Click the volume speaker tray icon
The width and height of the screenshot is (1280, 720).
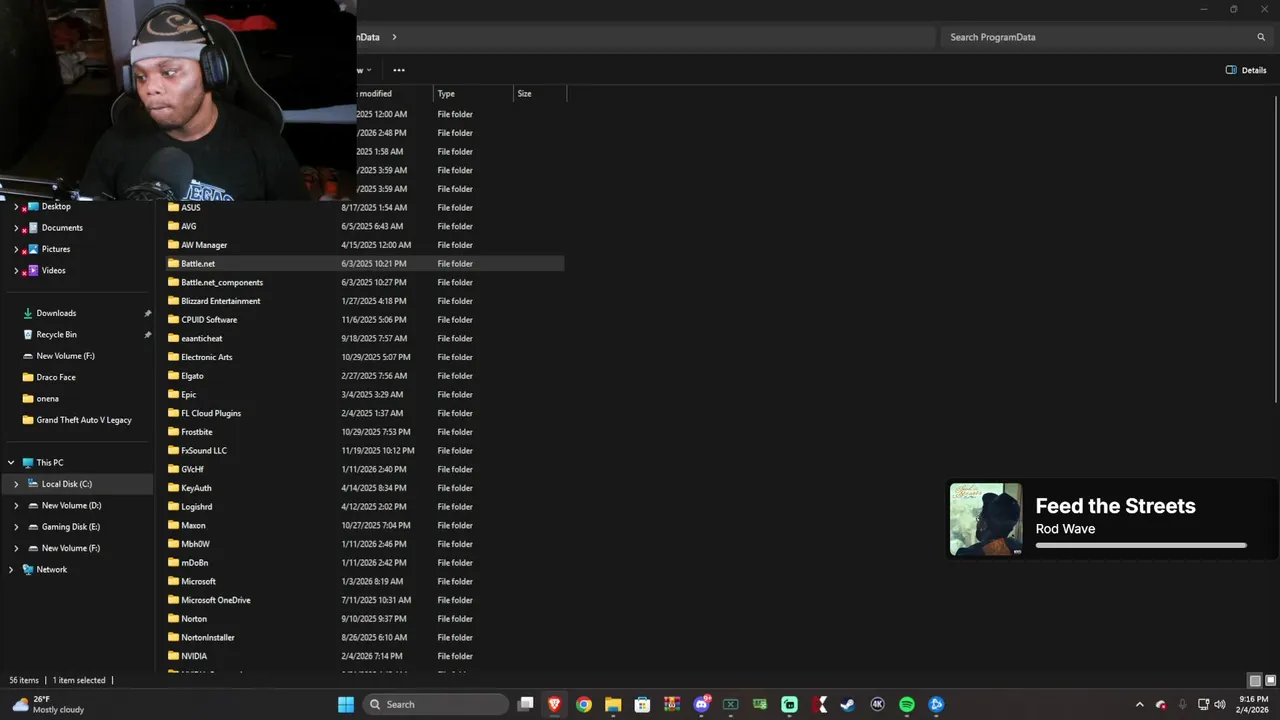pyautogui.click(x=1220, y=704)
